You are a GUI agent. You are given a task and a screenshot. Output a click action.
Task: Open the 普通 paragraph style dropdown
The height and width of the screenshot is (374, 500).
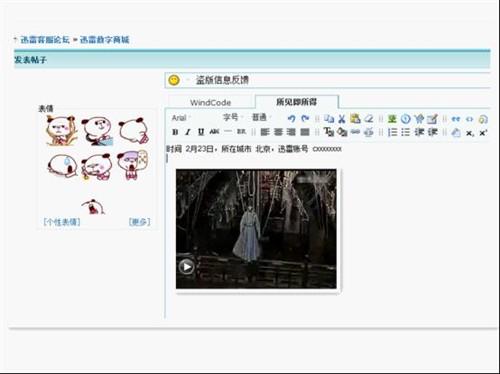(x=261, y=117)
